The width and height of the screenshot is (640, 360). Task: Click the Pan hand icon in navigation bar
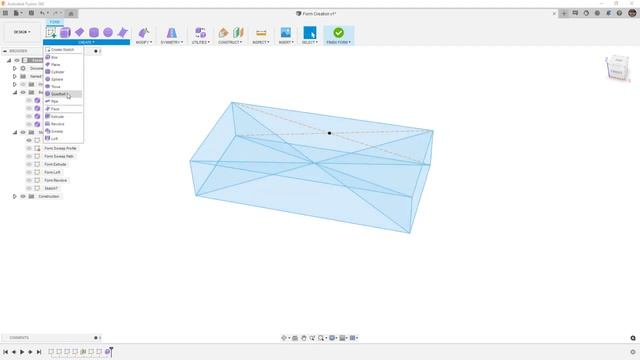[304, 338]
